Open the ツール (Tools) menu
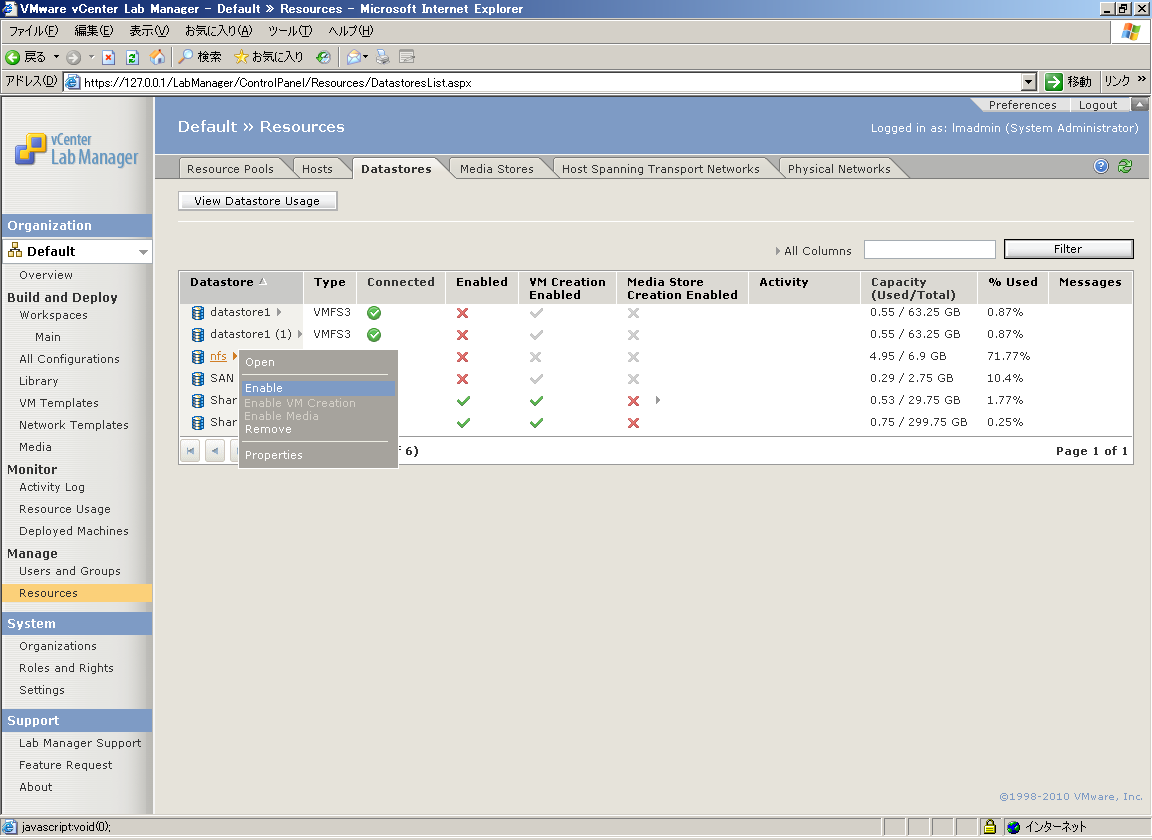Screen dimensions: 1152x840 (289, 31)
